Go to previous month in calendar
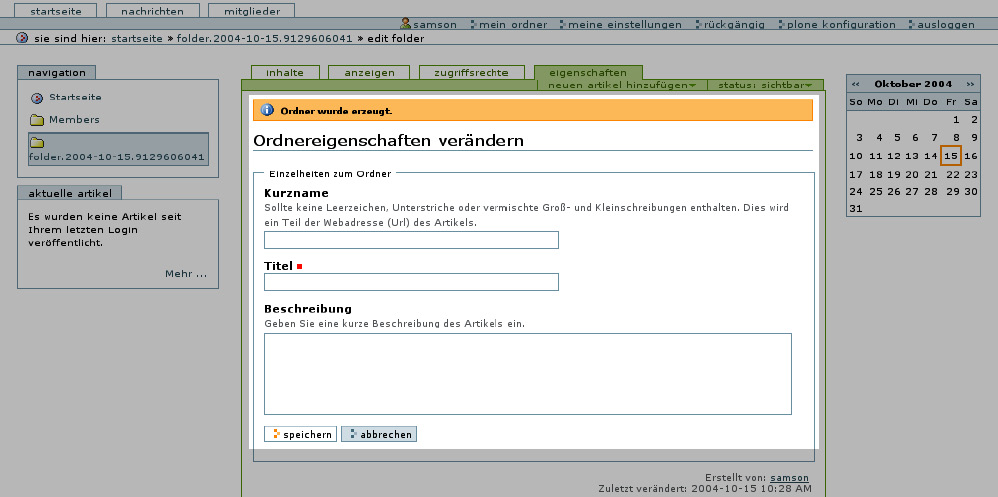The height and width of the screenshot is (497, 998). pyautogui.click(x=856, y=84)
